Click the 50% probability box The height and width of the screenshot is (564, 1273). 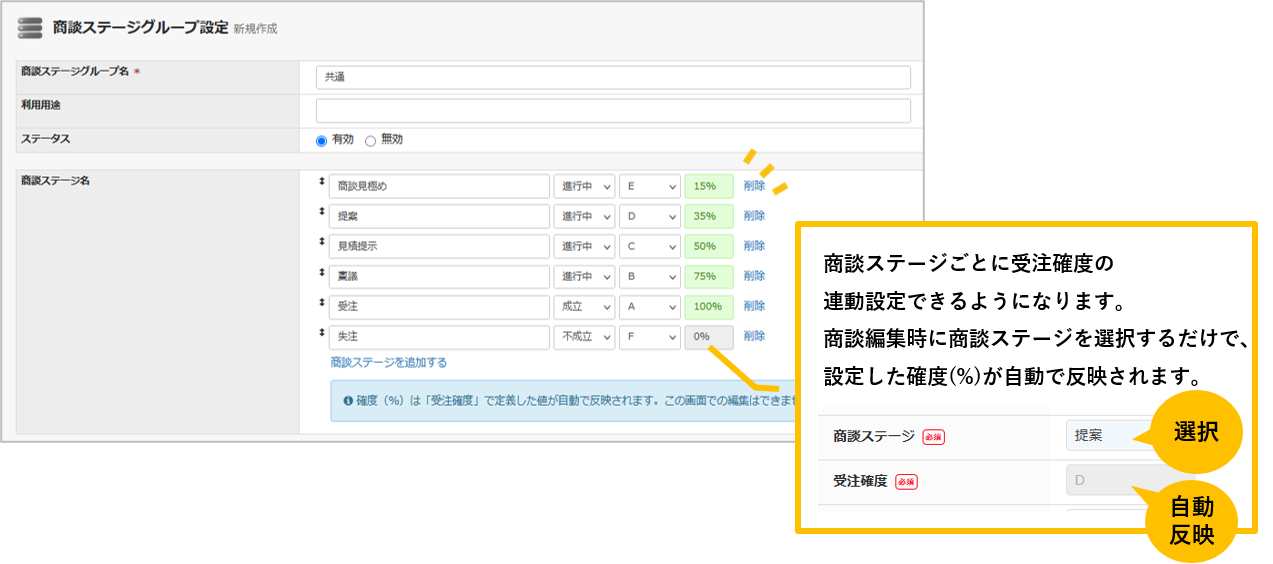coord(709,246)
